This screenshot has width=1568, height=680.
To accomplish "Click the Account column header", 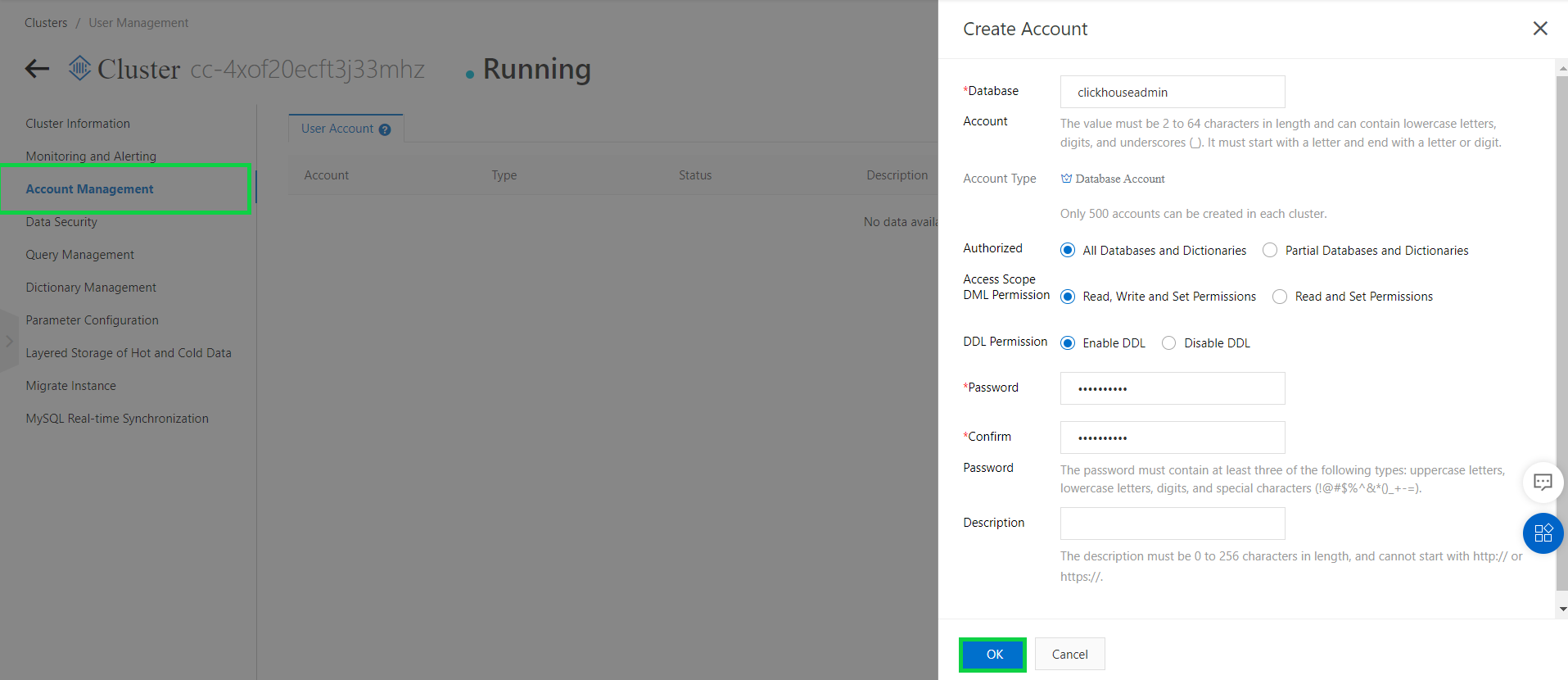I will click(x=327, y=175).
